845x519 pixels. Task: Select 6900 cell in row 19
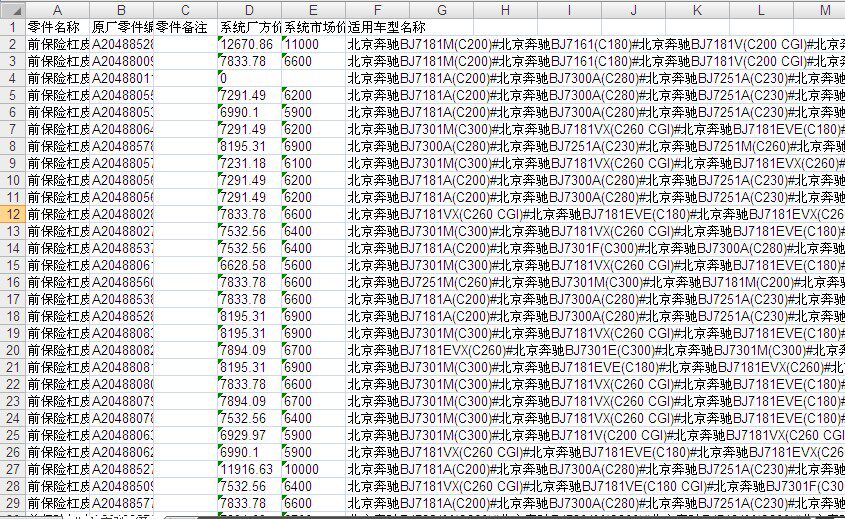pyautogui.click(x=314, y=333)
